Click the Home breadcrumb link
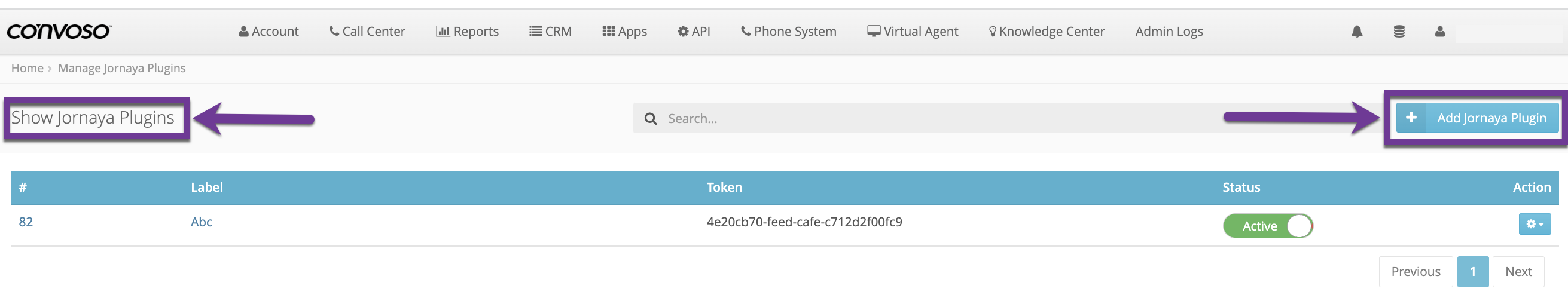This screenshot has width=1568, height=301. (x=28, y=68)
